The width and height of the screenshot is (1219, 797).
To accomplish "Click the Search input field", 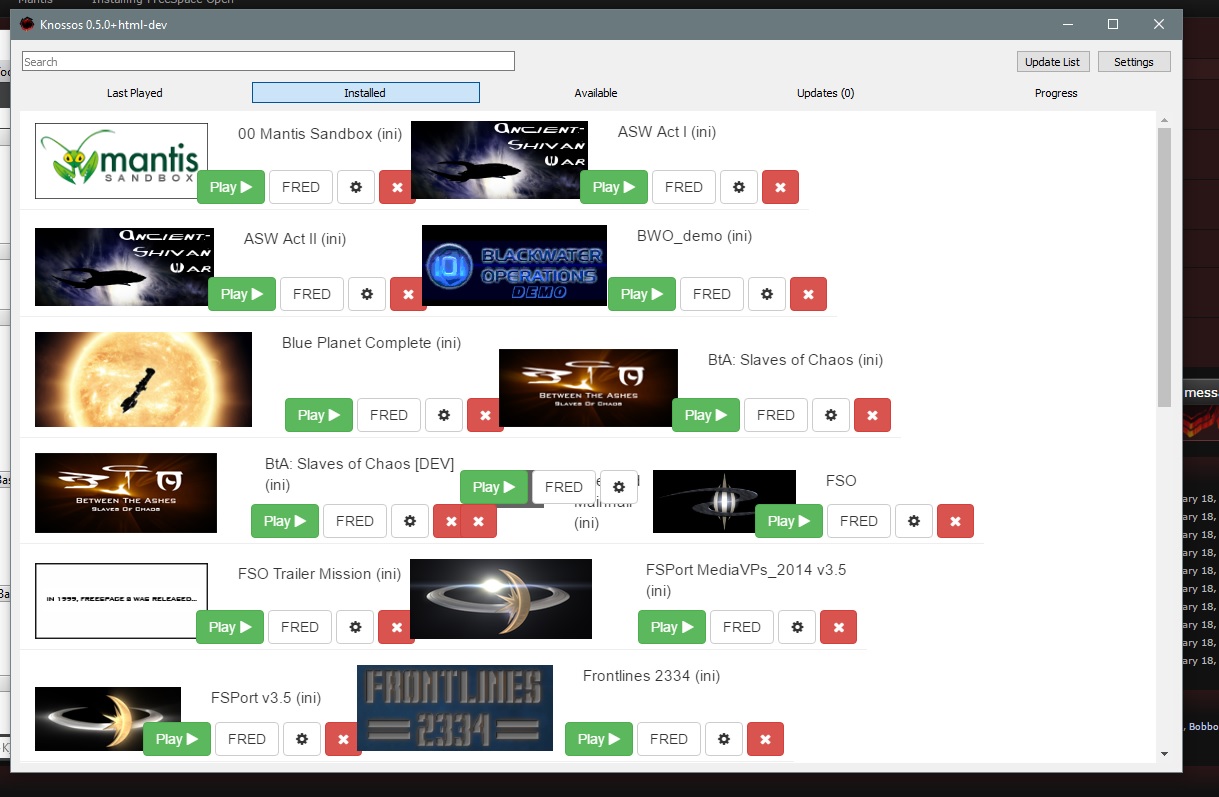I will pyautogui.click(x=268, y=62).
